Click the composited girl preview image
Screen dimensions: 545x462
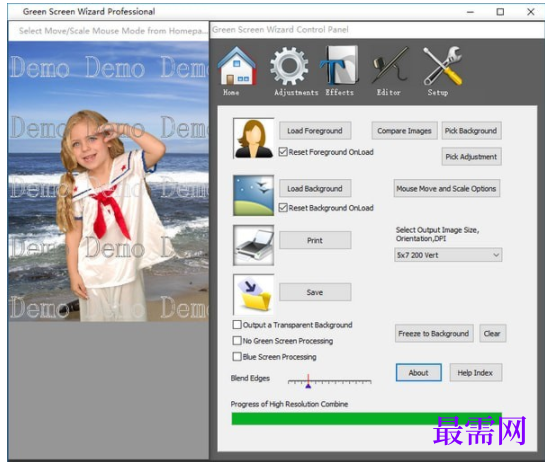point(108,181)
